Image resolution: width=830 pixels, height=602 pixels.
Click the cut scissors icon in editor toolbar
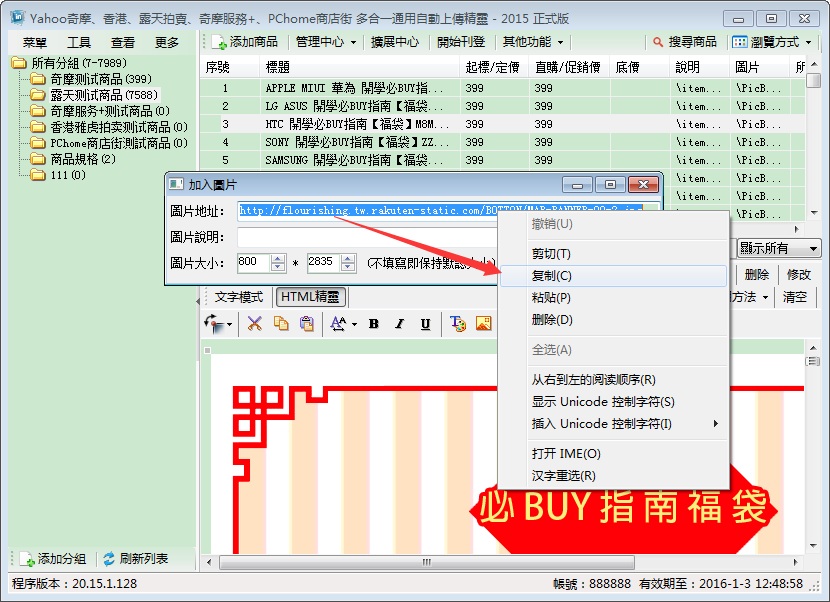[255, 324]
